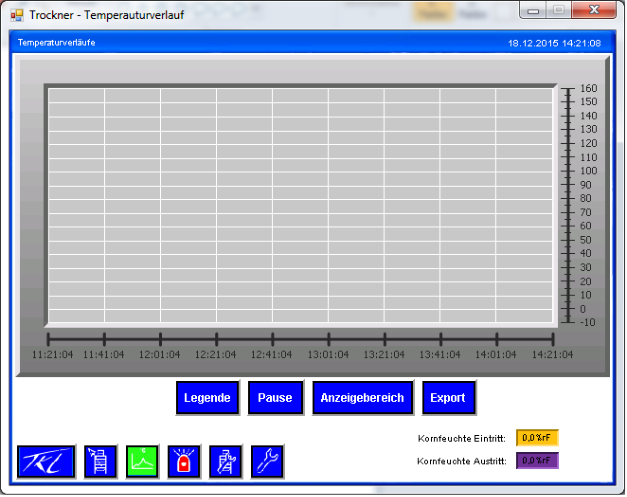This screenshot has width=627, height=497.
Task: Click the TKL logo icon
Action: [x=46, y=461]
